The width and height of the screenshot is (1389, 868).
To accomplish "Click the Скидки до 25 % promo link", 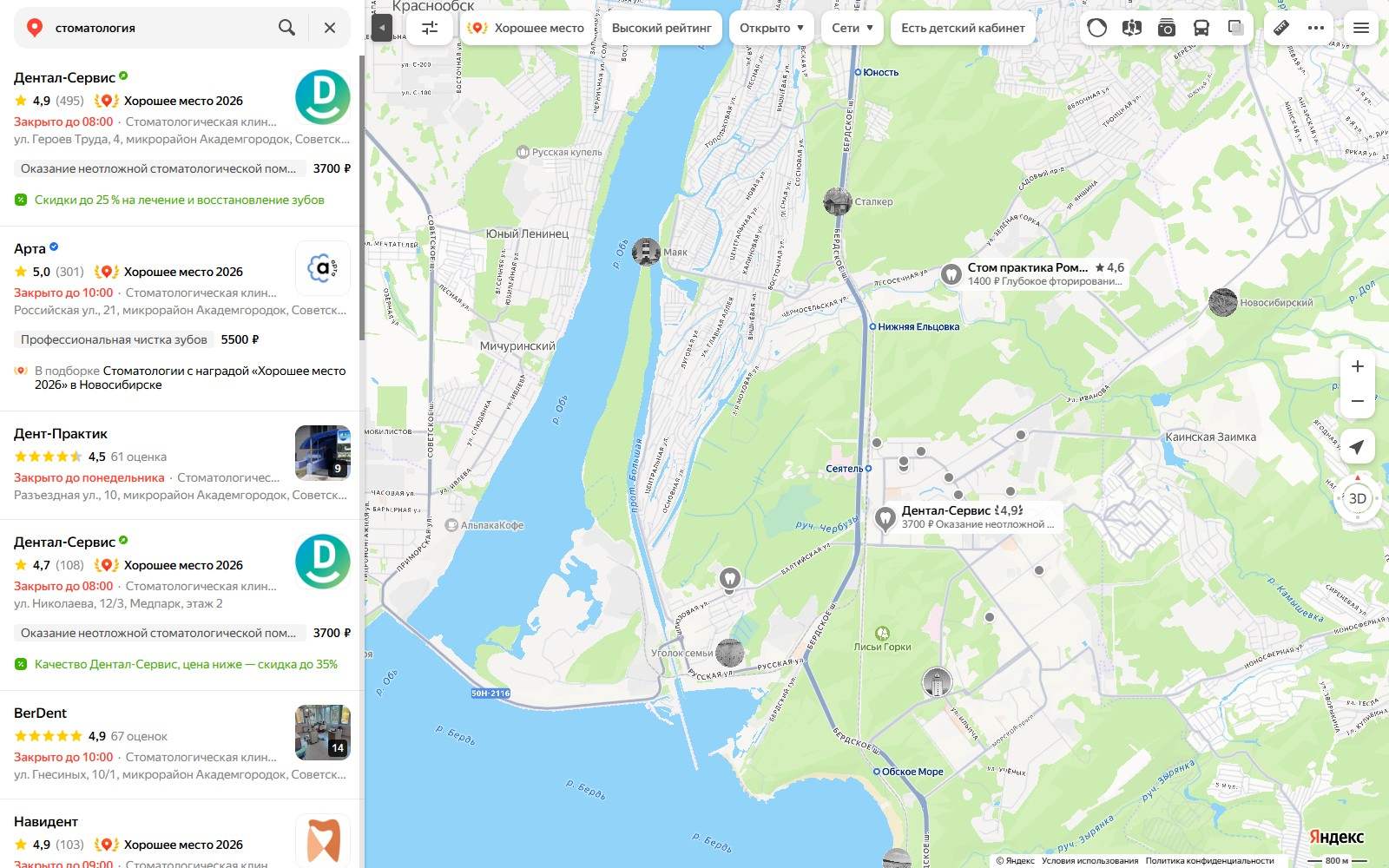I will click(x=179, y=200).
